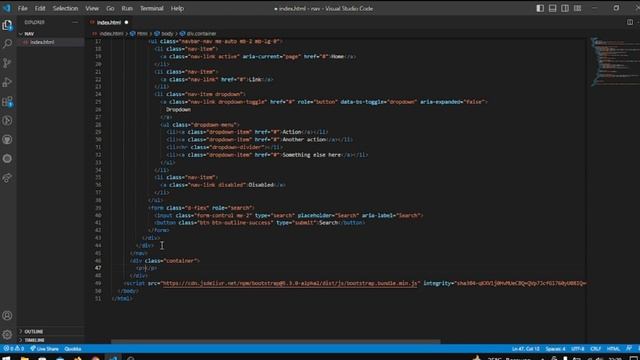This screenshot has height=360, width=640.
Task: Open the File menu
Action: [22, 8]
